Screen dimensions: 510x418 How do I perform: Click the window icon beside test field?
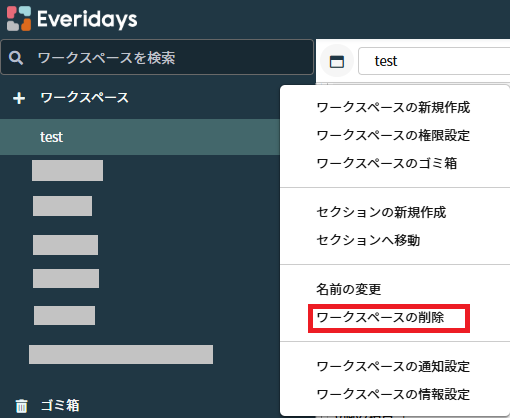337,61
